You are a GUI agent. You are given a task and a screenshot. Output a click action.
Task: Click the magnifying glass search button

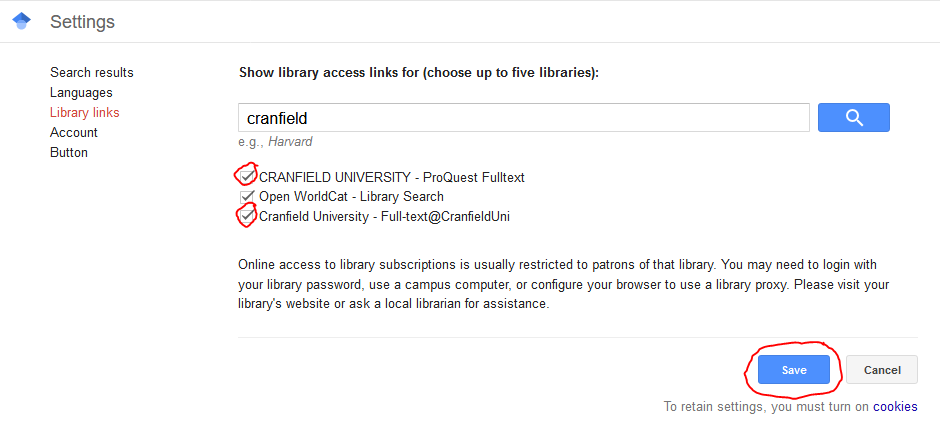853,118
